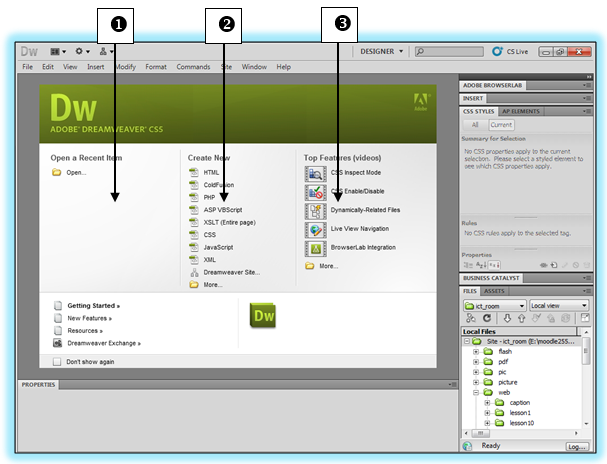The width and height of the screenshot is (607, 464).
Task: Open the Layout menu icon in title bar
Action: coord(58,51)
